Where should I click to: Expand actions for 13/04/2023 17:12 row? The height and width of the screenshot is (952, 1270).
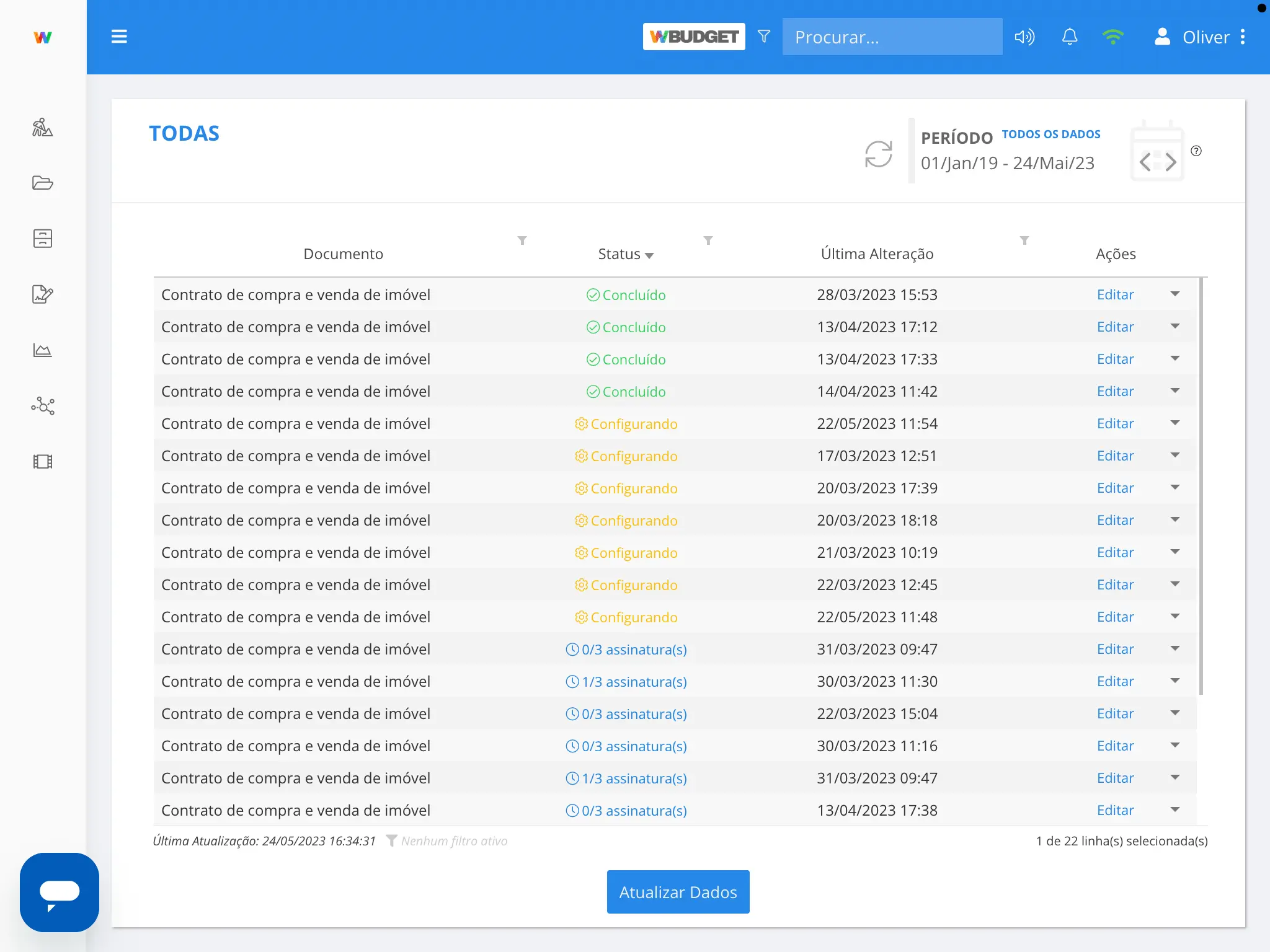point(1175,326)
